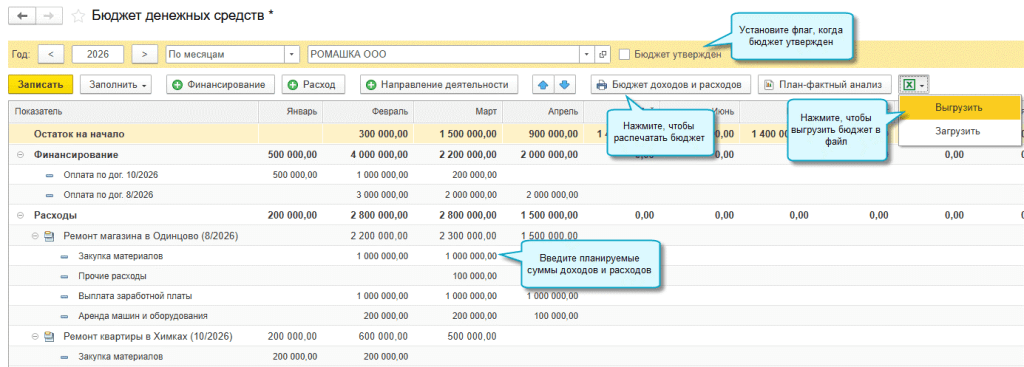Go forward with the right arrow
Screen dimensions: 1024x367
pos(50,16)
